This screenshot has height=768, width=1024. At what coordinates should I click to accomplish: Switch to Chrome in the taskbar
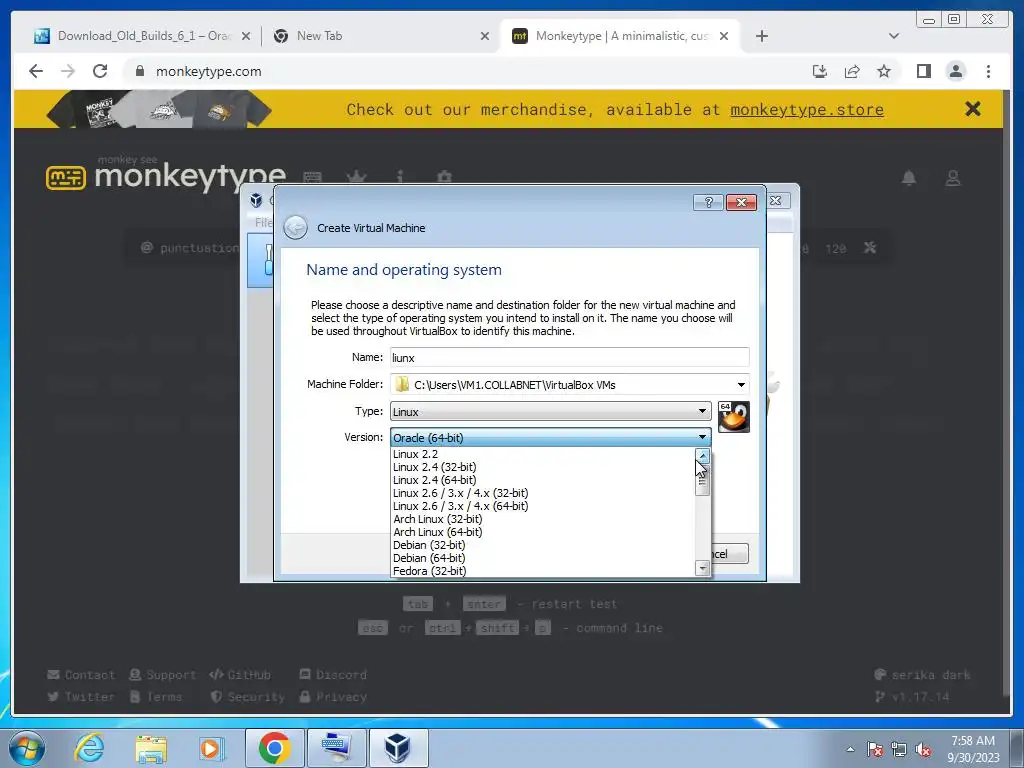point(274,748)
